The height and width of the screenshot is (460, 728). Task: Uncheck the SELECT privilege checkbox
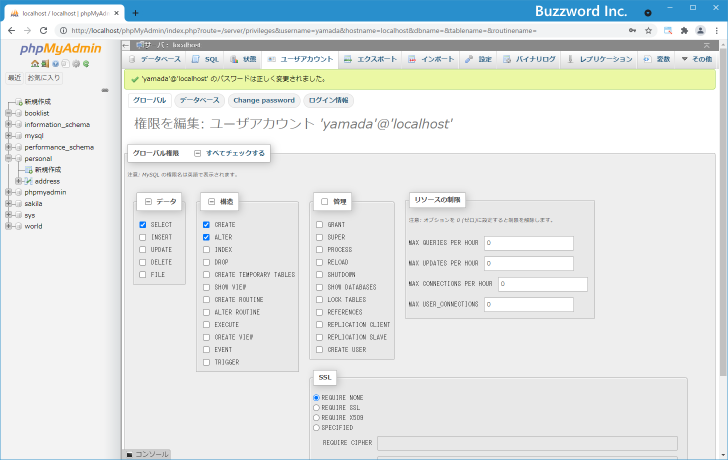tap(144, 225)
